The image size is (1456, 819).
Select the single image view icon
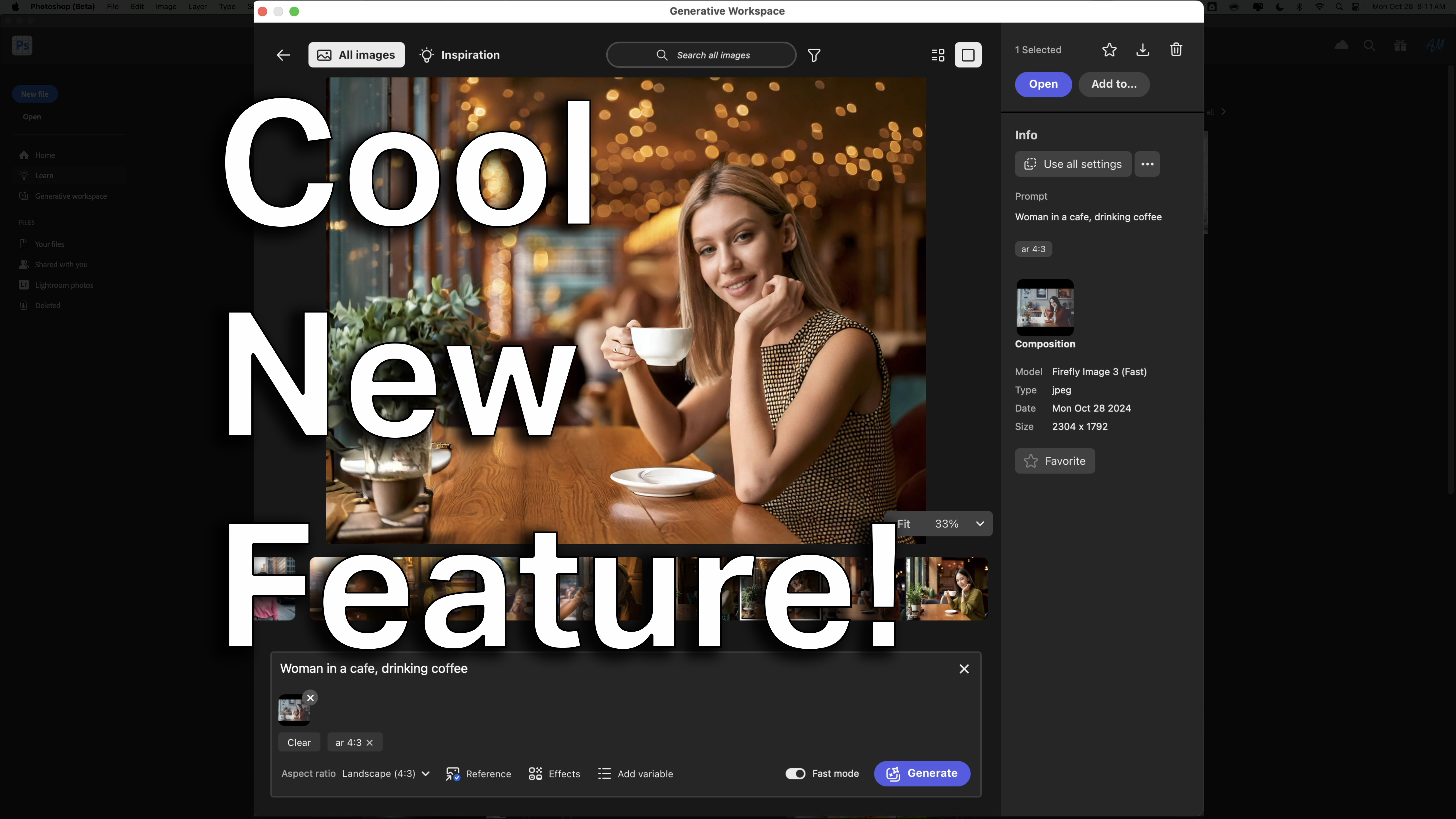tap(968, 55)
